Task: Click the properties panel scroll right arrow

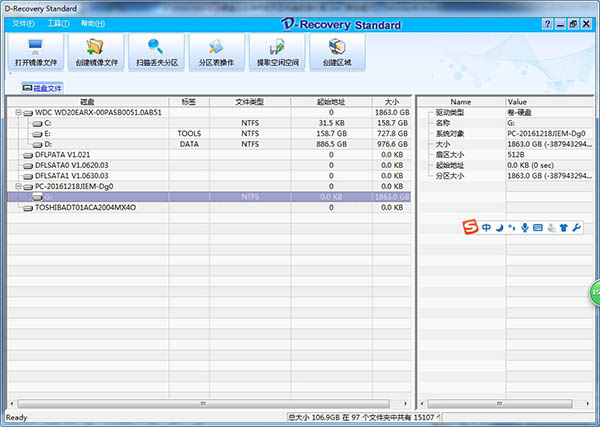Action: 587,404
